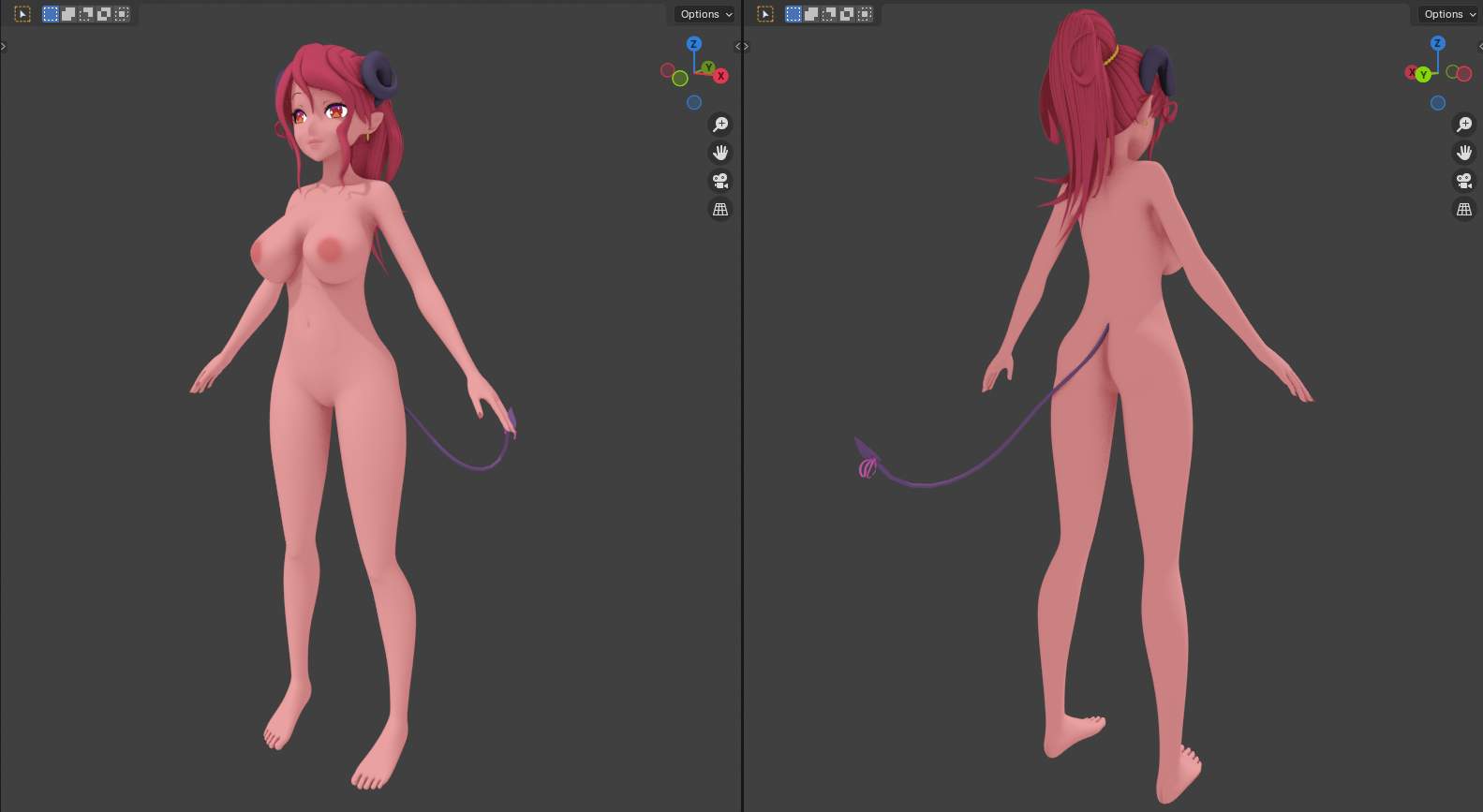Click the pan hand icon in right viewport
This screenshot has width=1483, height=812.
1464,153
